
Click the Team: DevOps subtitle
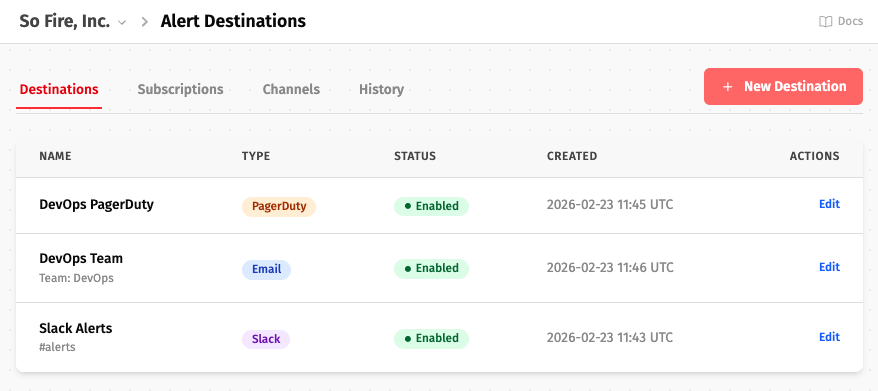(x=76, y=278)
